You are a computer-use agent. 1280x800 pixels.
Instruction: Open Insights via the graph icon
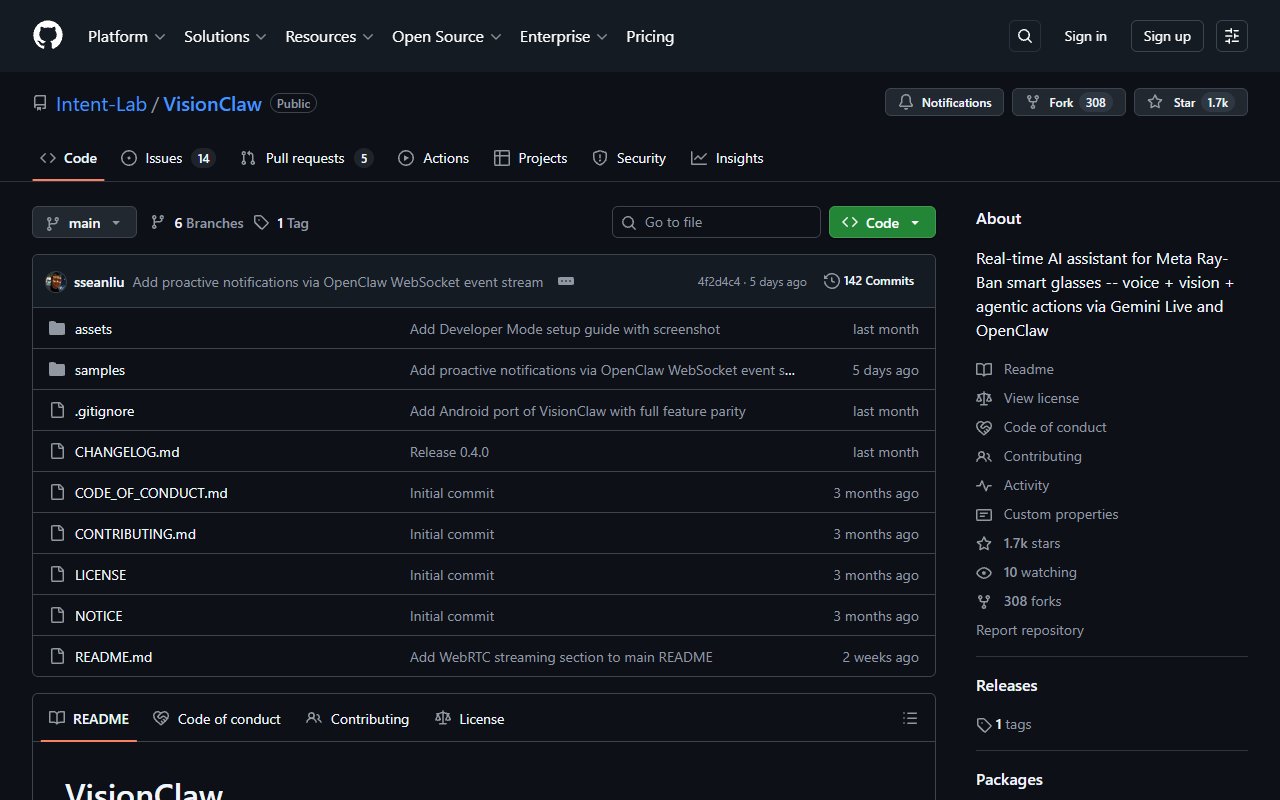coord(698,158)
